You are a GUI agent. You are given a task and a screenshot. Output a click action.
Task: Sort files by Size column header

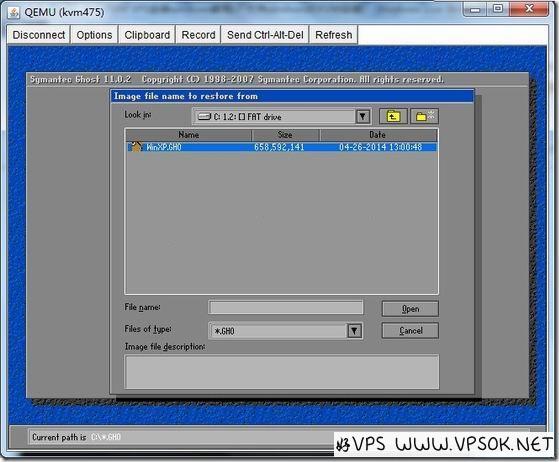pos(285,135)
